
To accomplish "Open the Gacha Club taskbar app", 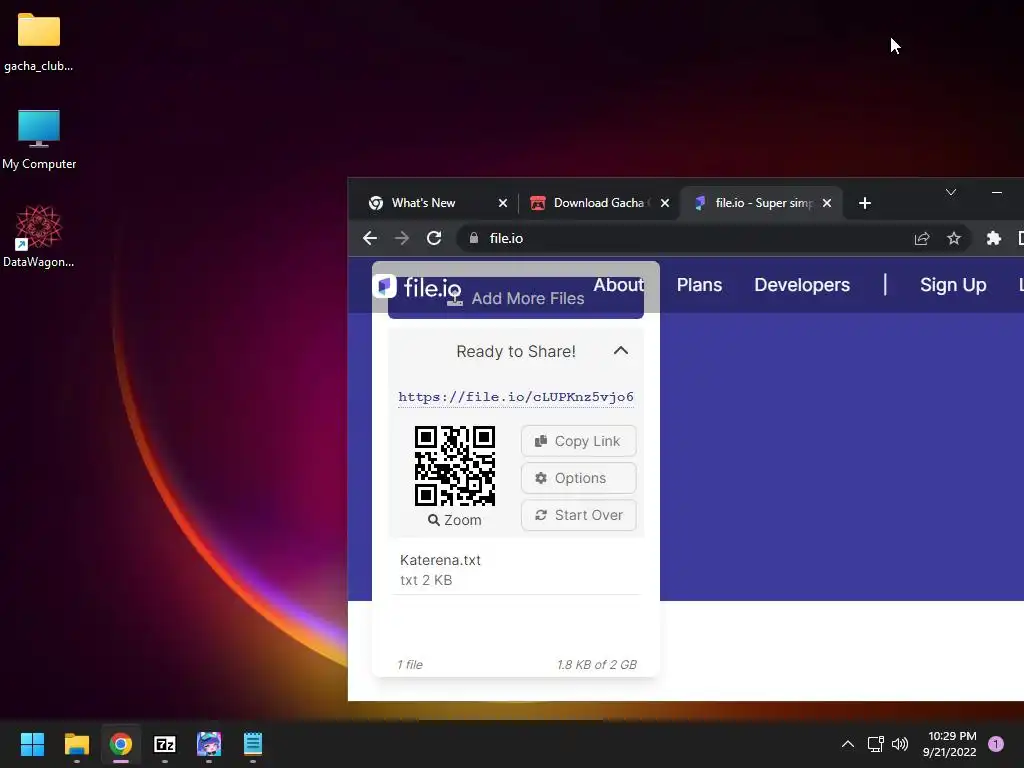I will (x=209, y=744).
